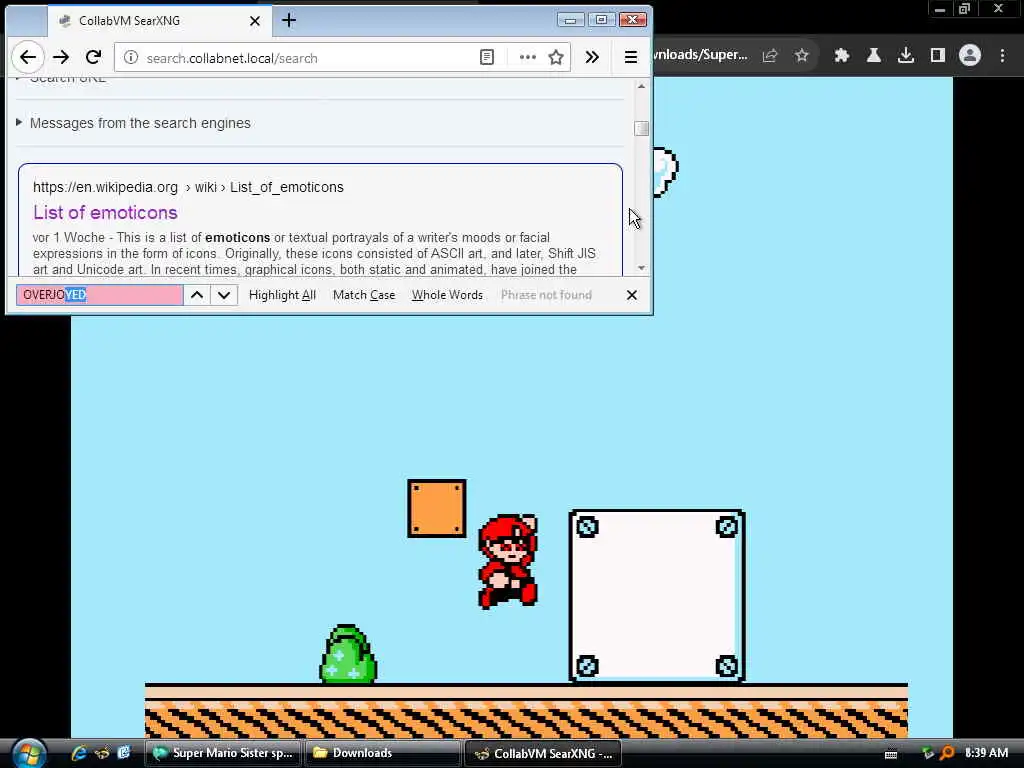Viewport: 1024px width, 768px height.
Task: Show more Firefox toolbar tools
Action: 592,57
